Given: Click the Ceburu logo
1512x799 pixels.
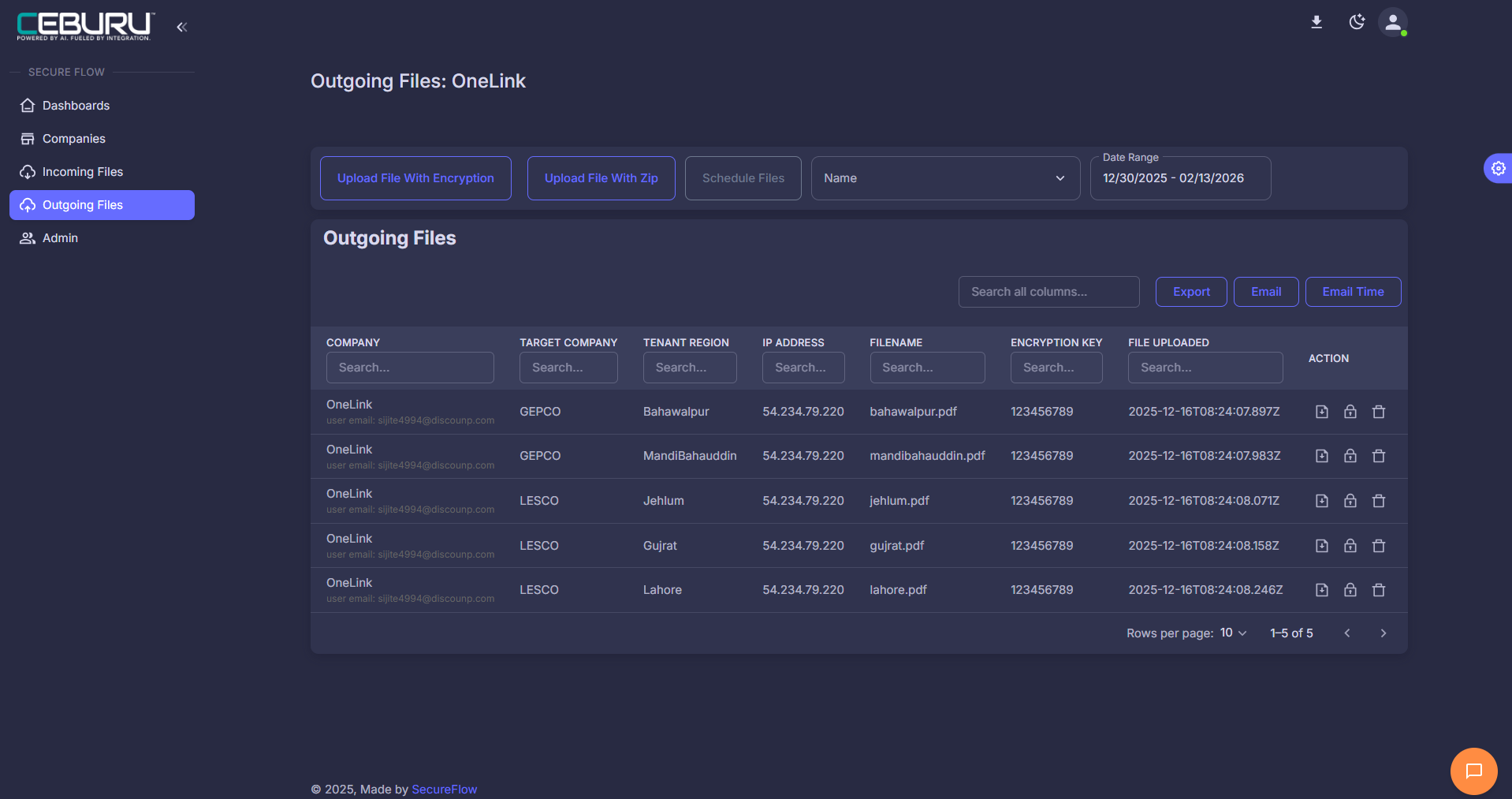Looking at the screenshot, I should pyautogui.click(x=86, y=26).
